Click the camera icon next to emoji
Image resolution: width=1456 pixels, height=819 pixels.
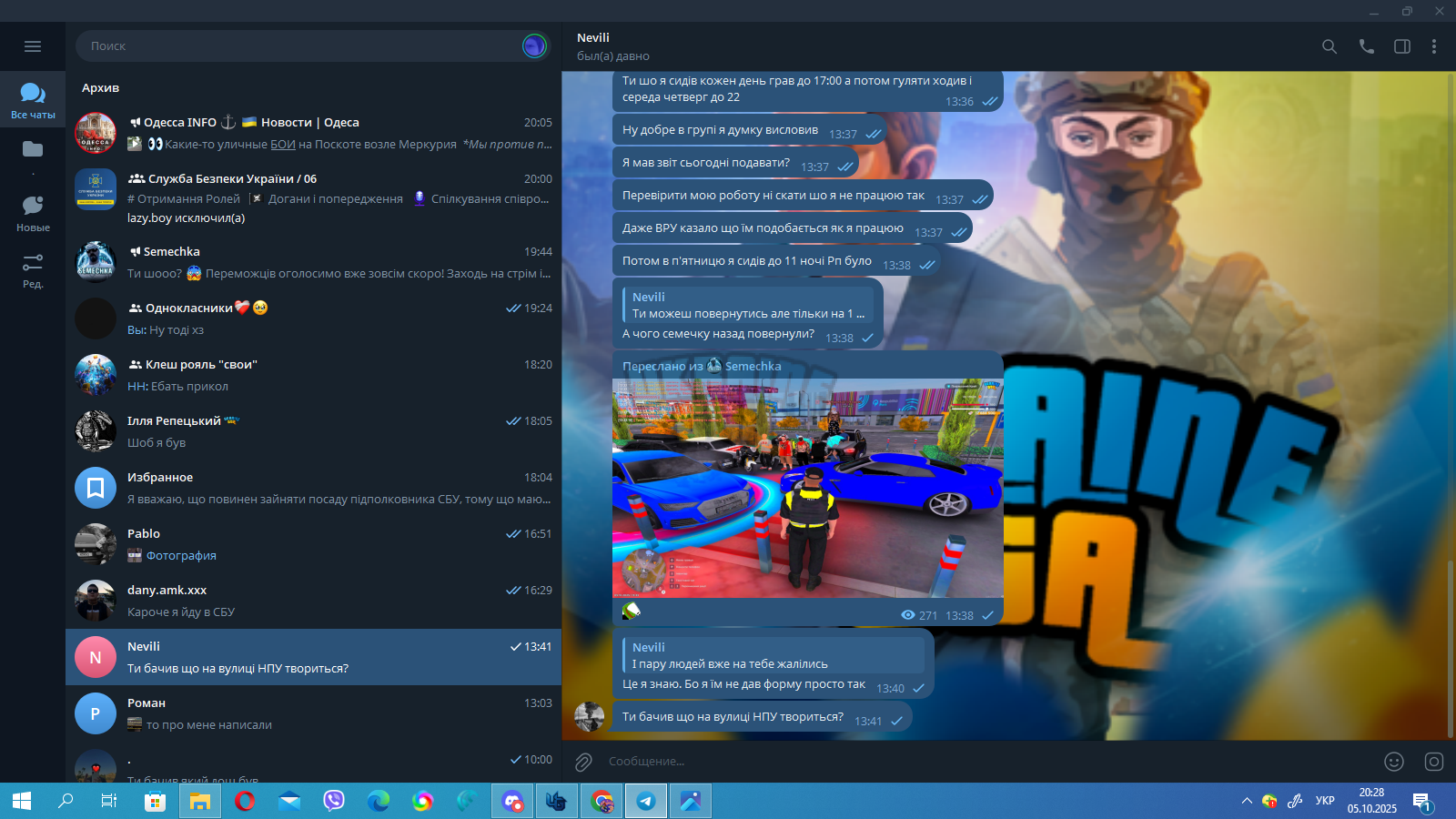[1434, 762]
